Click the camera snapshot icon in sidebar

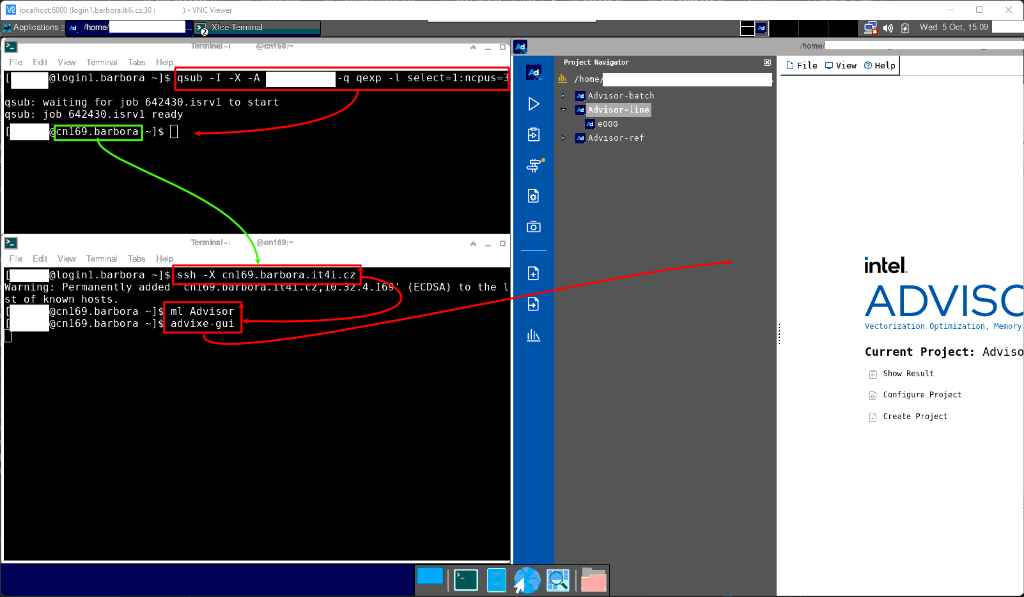pos(533,227)
